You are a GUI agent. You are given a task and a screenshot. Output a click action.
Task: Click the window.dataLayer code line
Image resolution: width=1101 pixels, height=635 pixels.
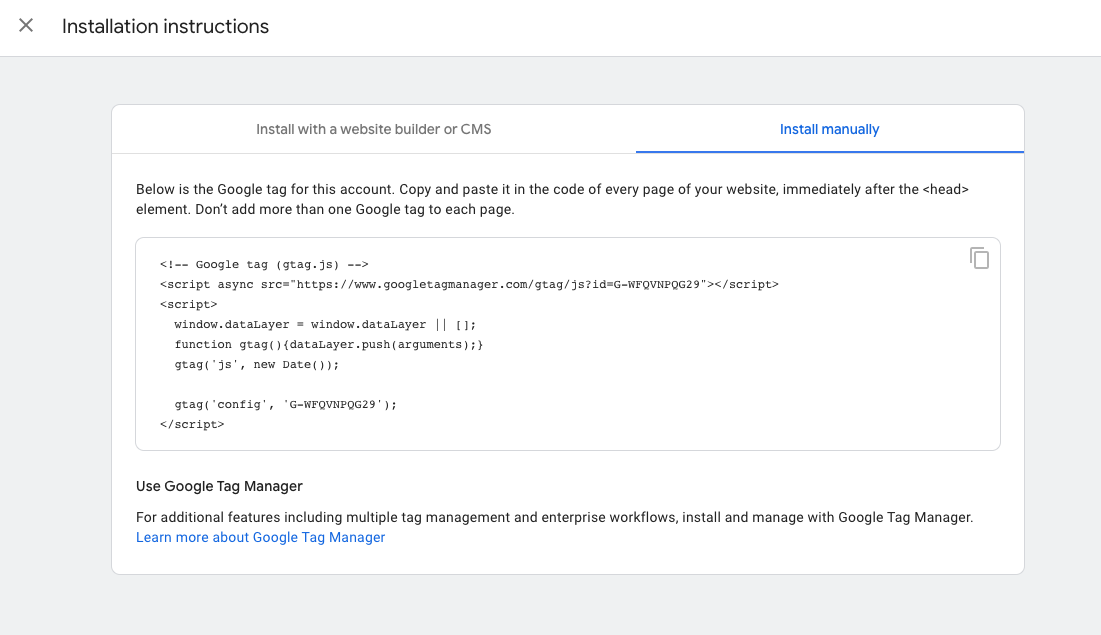[325, 325]
